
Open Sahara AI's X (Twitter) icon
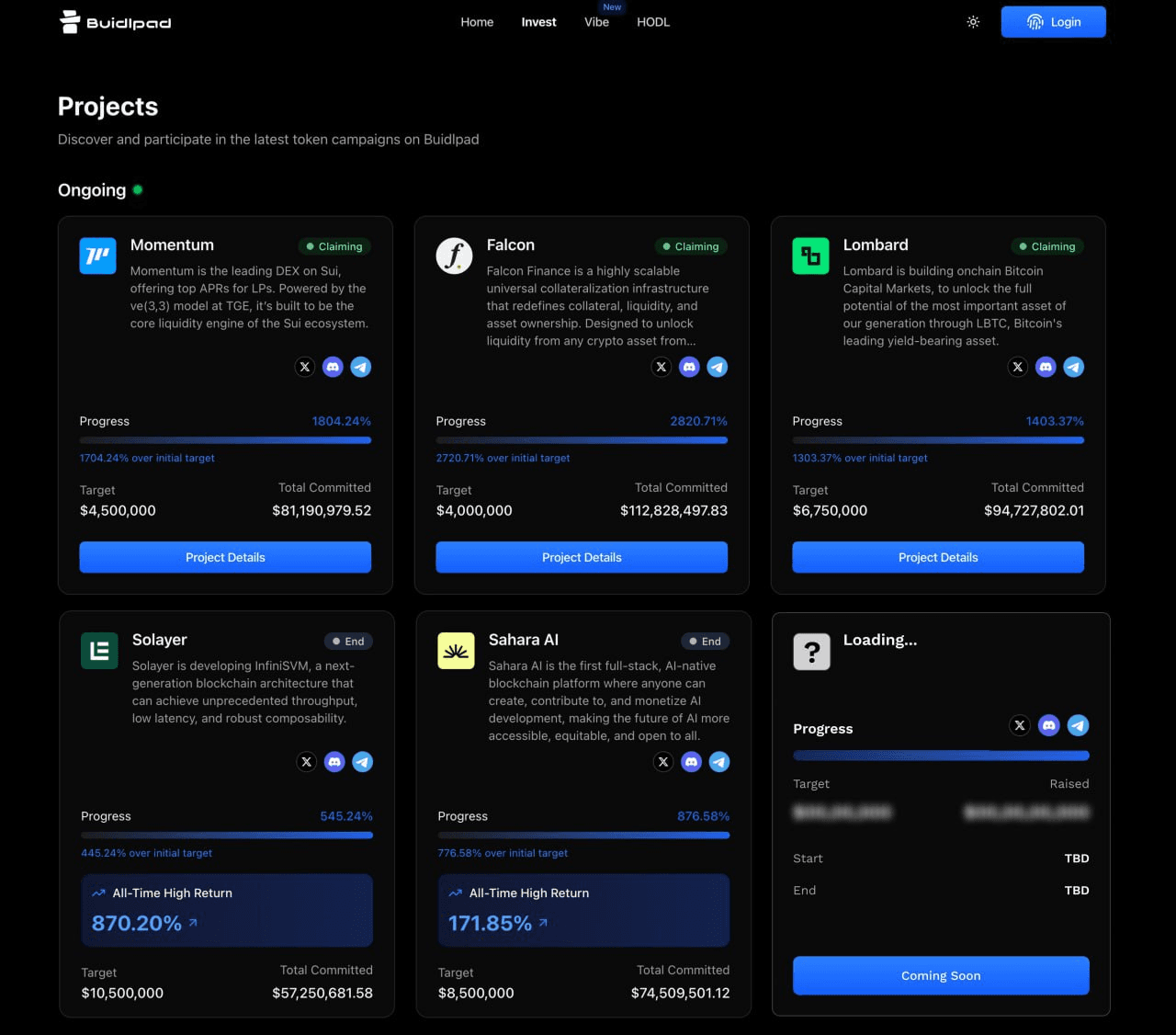[x=663, y=762]
